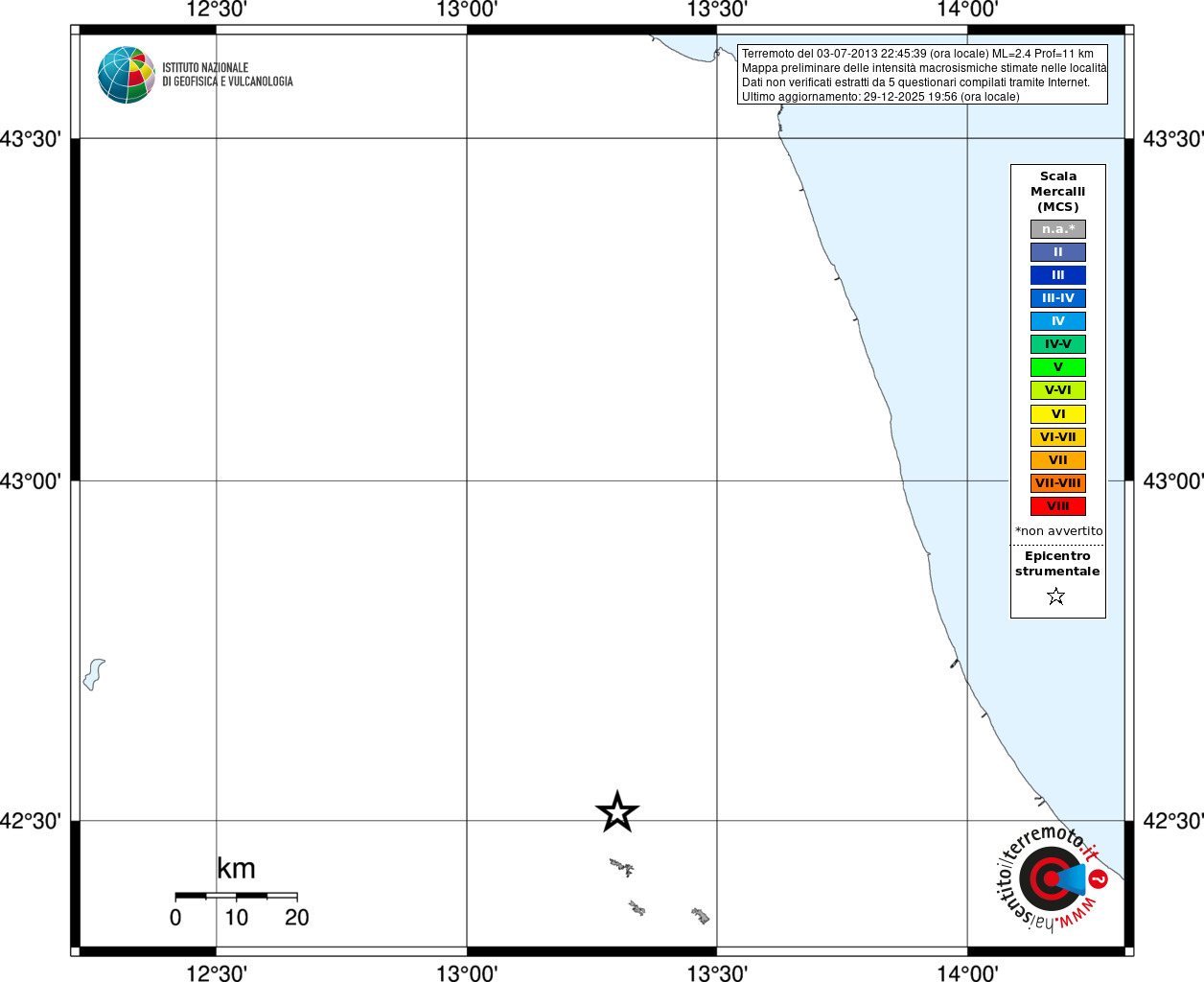Click the 'Ultimo aggiornamento' text line
Viewport: 1204px width, 982px height.
[881, 97]
